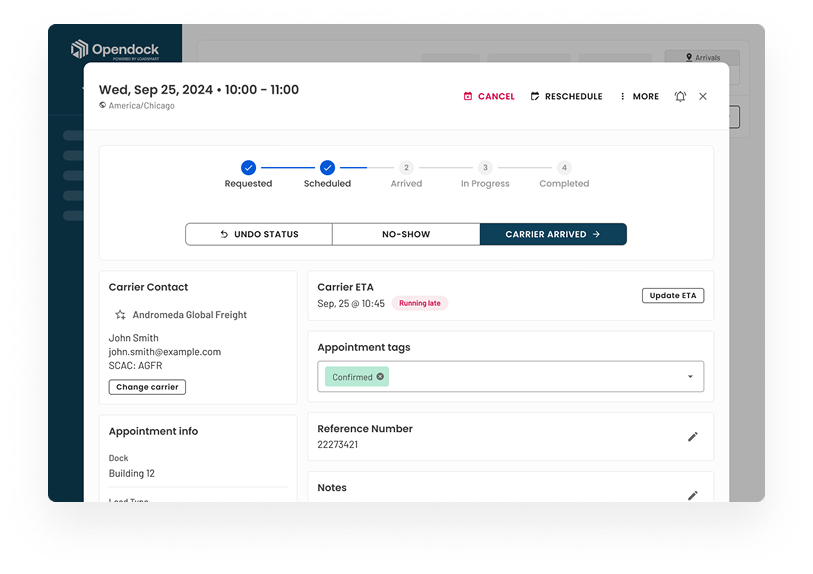813x574 pixels.
Task: Close the appointment dialog with X
Action: (703, 97)
